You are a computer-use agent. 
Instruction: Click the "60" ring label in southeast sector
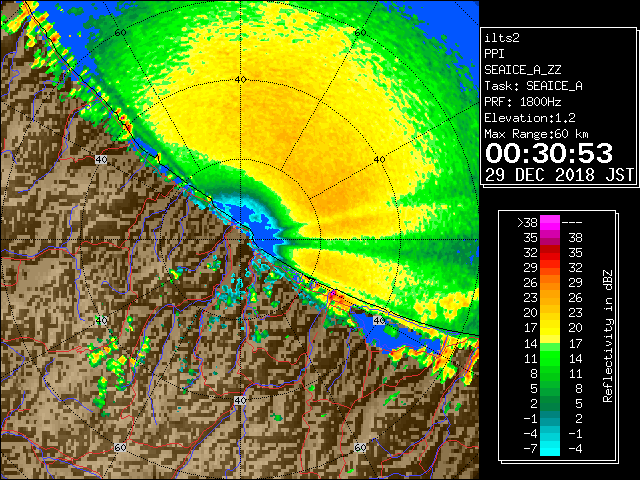point(360,447)
